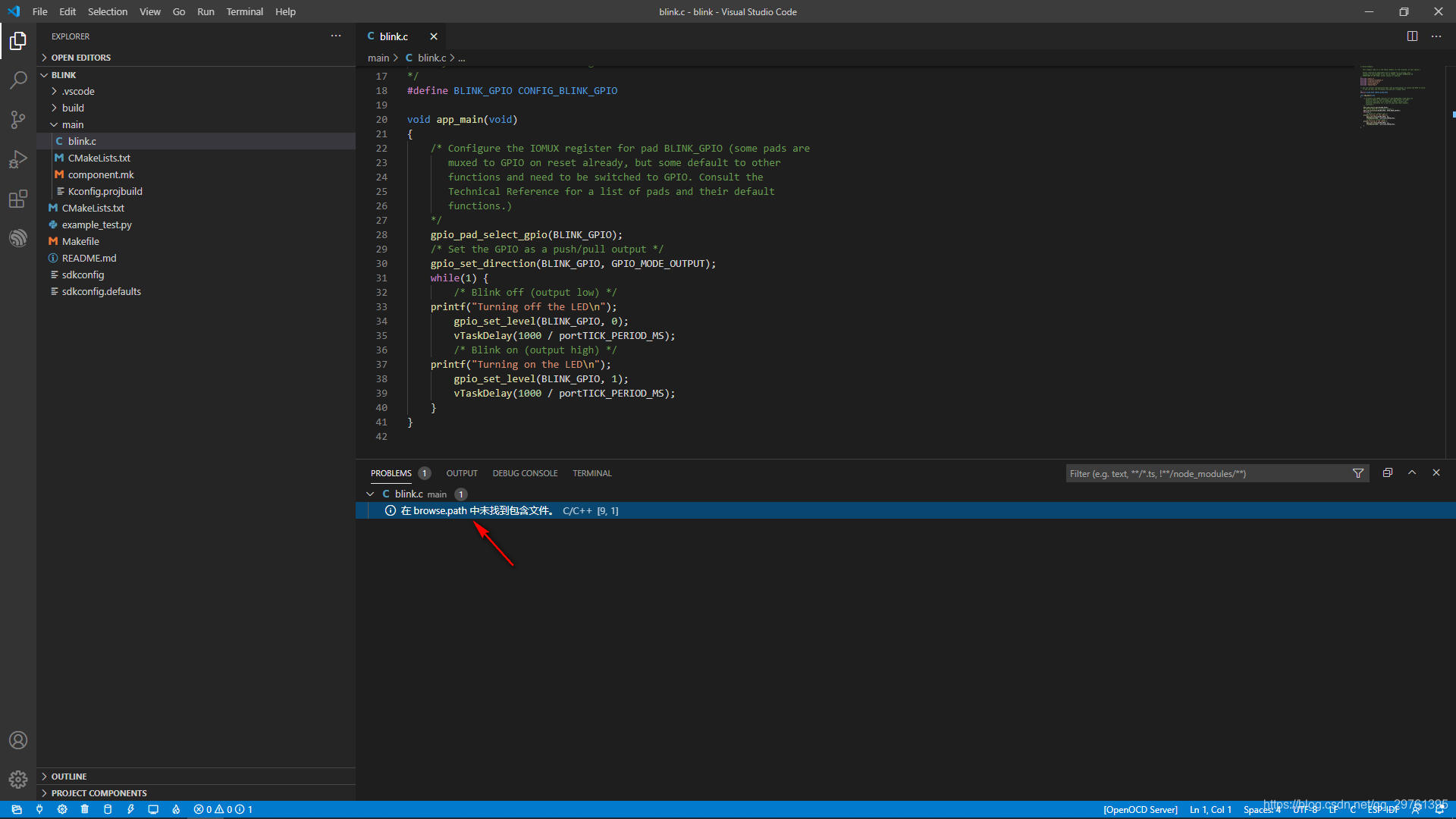The height and width of the screenshot is (819, 1456).
Task: Close the bottom panel
Action: click(x=1436, y=472)
